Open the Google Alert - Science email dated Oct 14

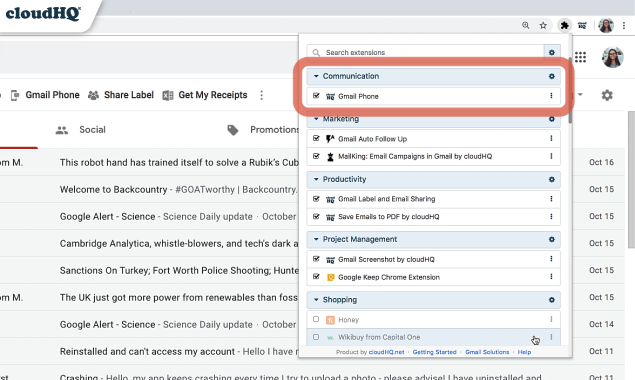pyautogui.click(x=178, y=324)
